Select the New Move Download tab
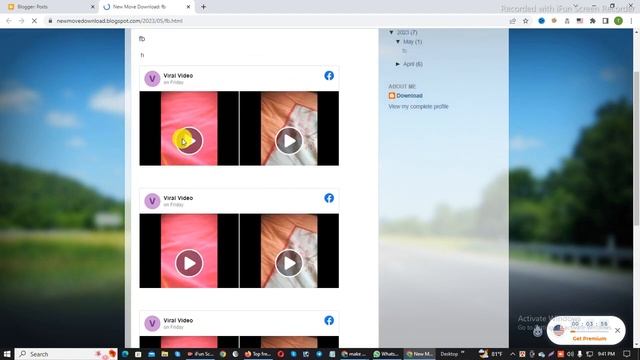The image size is (640, 360). pyautogui.click(x=146, y=7)
